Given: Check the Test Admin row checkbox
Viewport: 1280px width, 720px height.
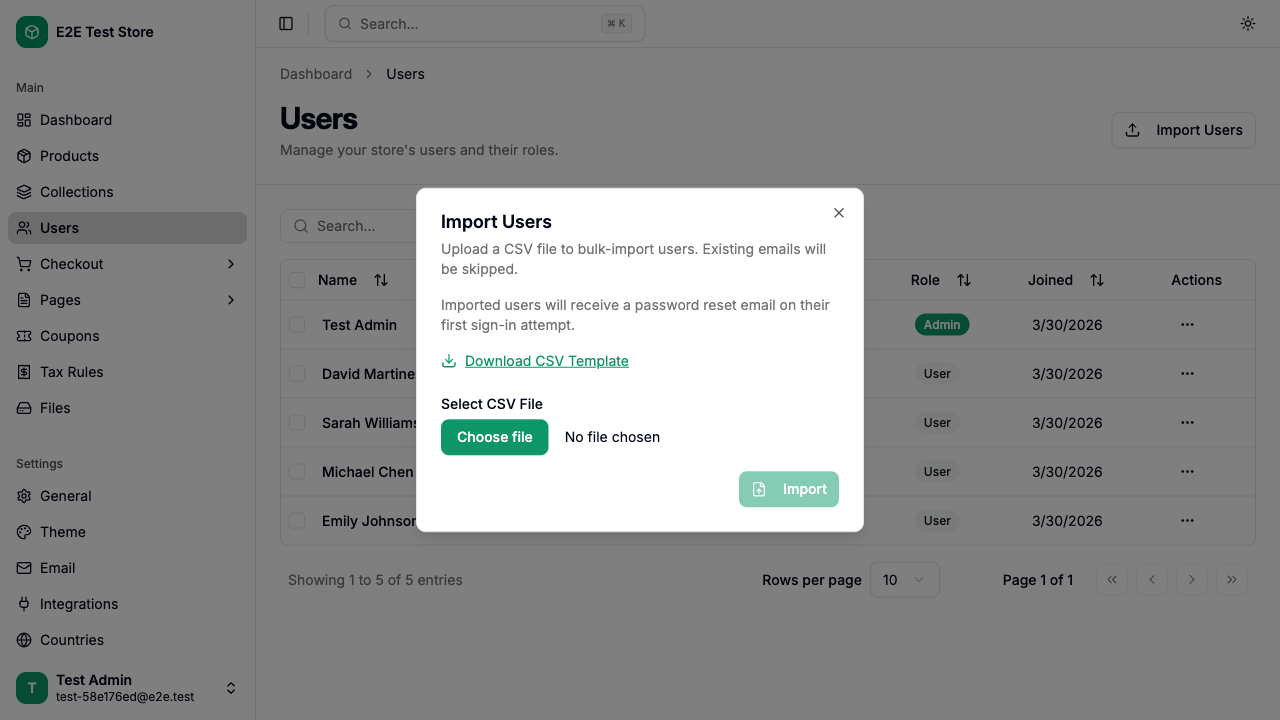Looking at the screenshot, I should pyautogui.click(x=297, y=325).
